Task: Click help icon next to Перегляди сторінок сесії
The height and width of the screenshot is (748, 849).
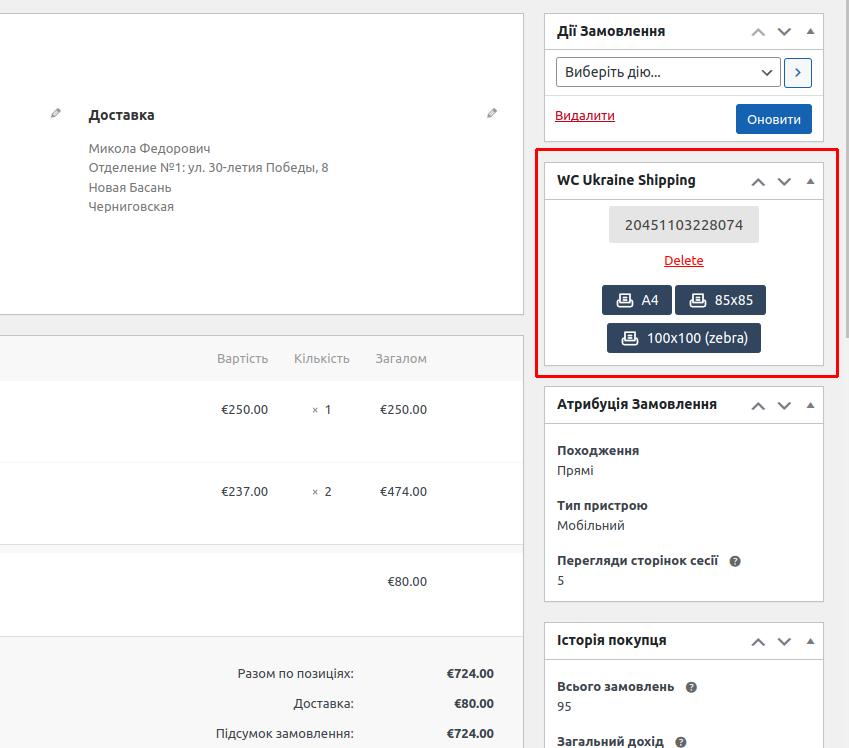Action: click(x=735, y=562)
